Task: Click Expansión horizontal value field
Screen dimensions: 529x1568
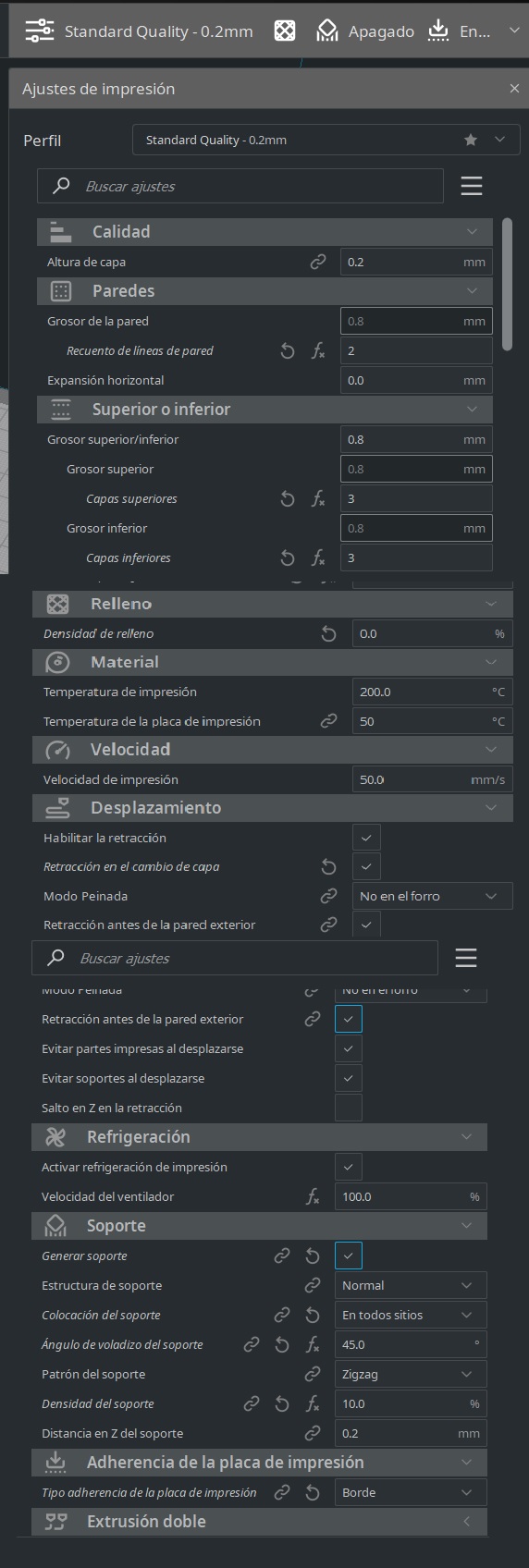Action: [416, 380]
